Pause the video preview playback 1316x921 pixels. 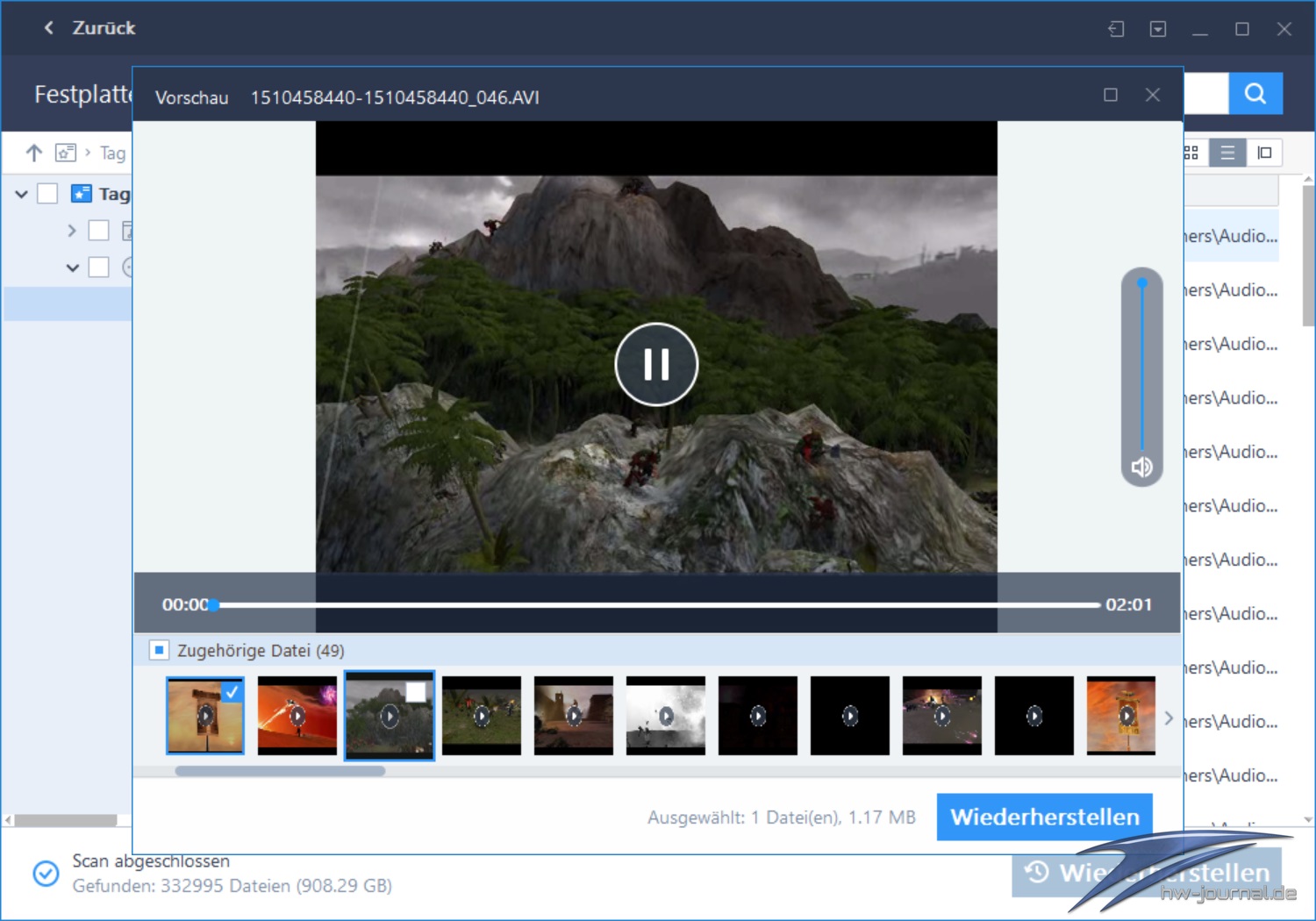656,364
